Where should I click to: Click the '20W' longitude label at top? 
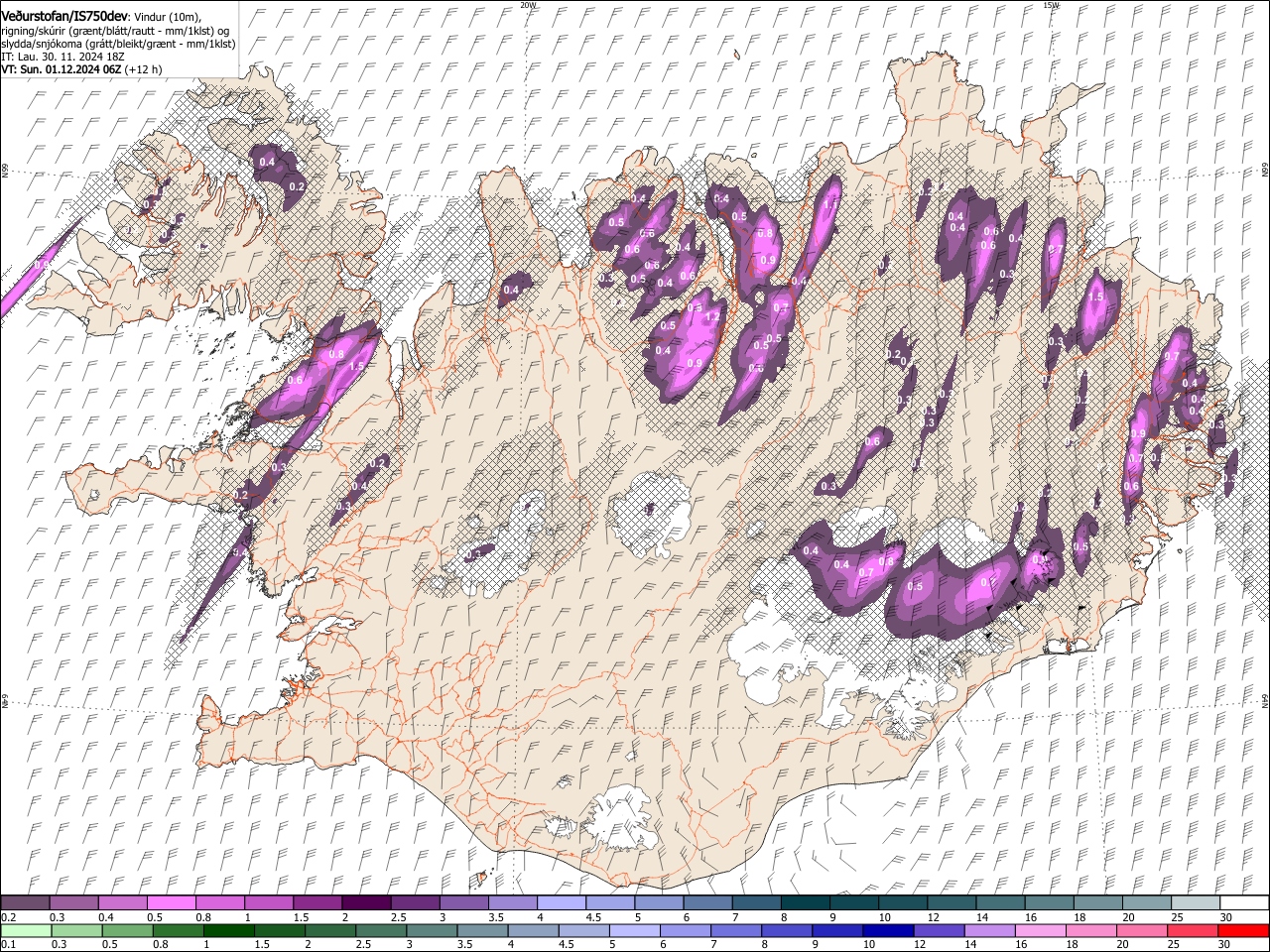[x=528, y=5]
